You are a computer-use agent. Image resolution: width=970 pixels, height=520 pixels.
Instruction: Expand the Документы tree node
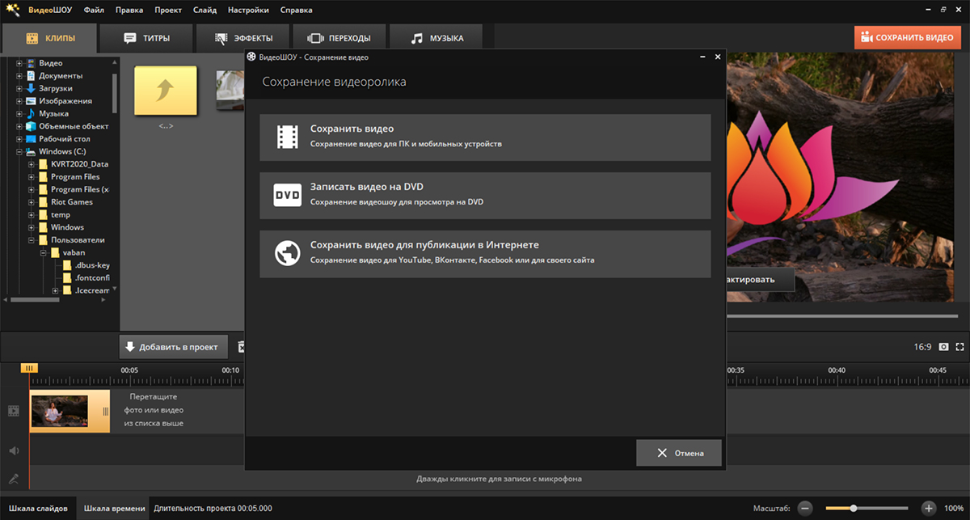pos(19,75)
